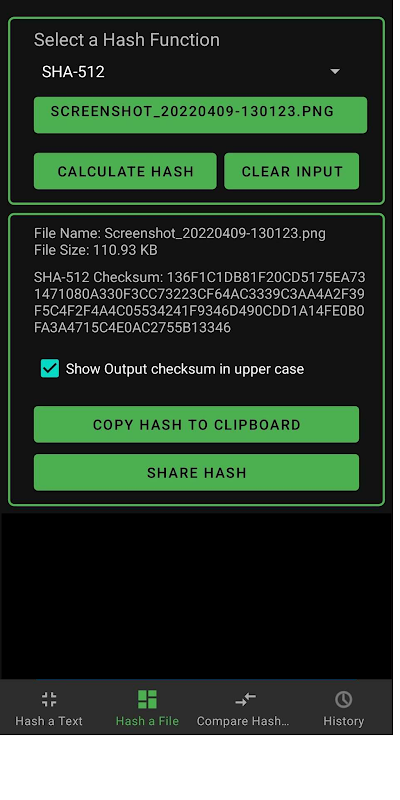Select the Hash a File grid icon
Screen dimensions: 400x800
click(x=147, y=699)
